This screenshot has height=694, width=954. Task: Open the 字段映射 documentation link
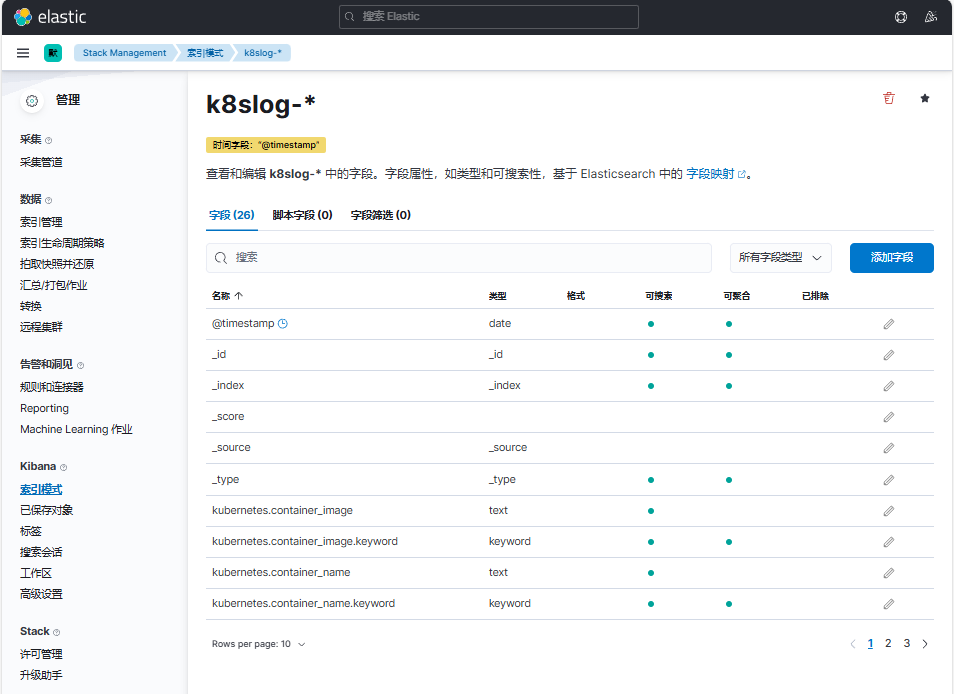click(x=716, y=174)
